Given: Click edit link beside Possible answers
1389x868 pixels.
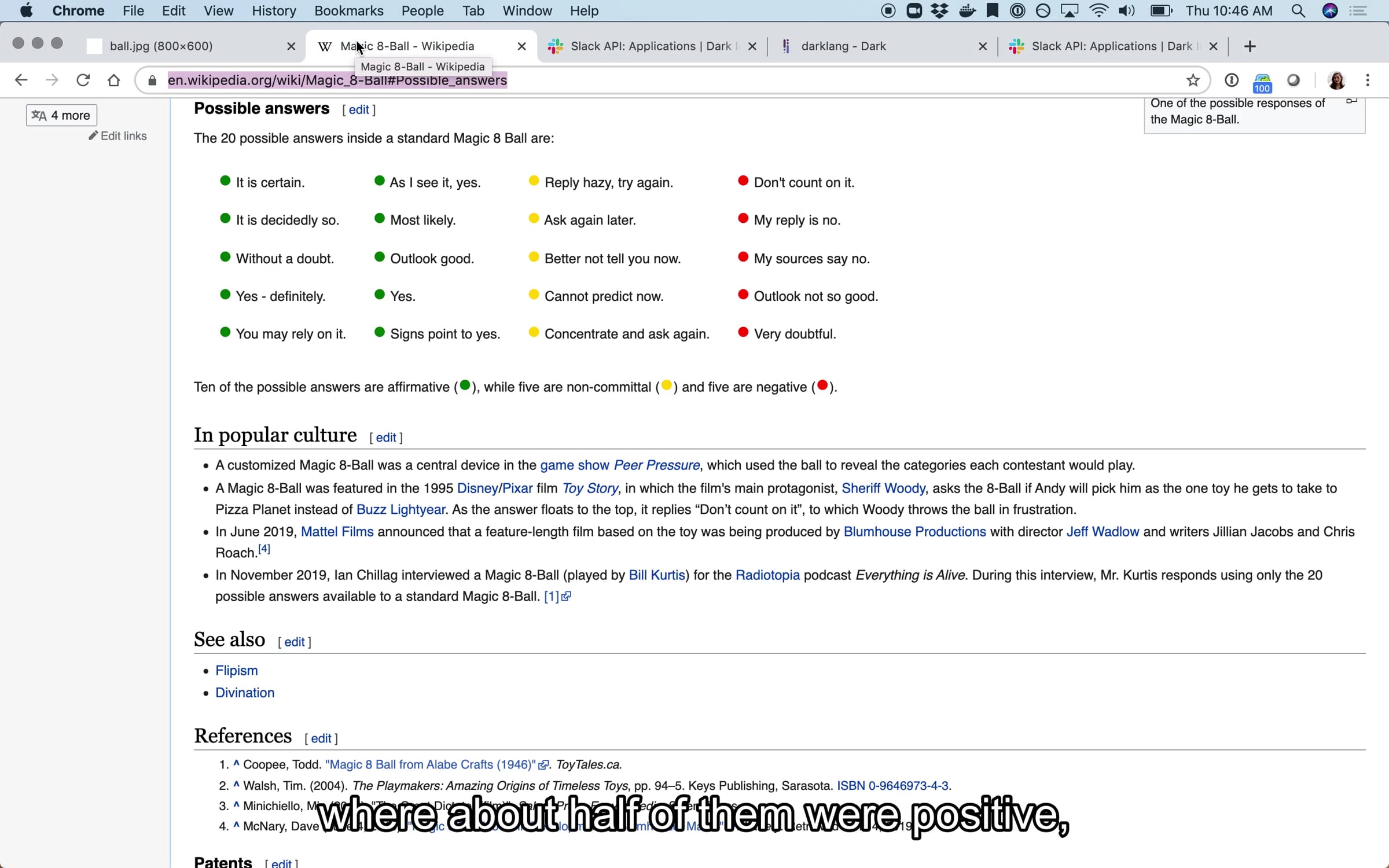Looking at the screenshot, I should 358,110.
